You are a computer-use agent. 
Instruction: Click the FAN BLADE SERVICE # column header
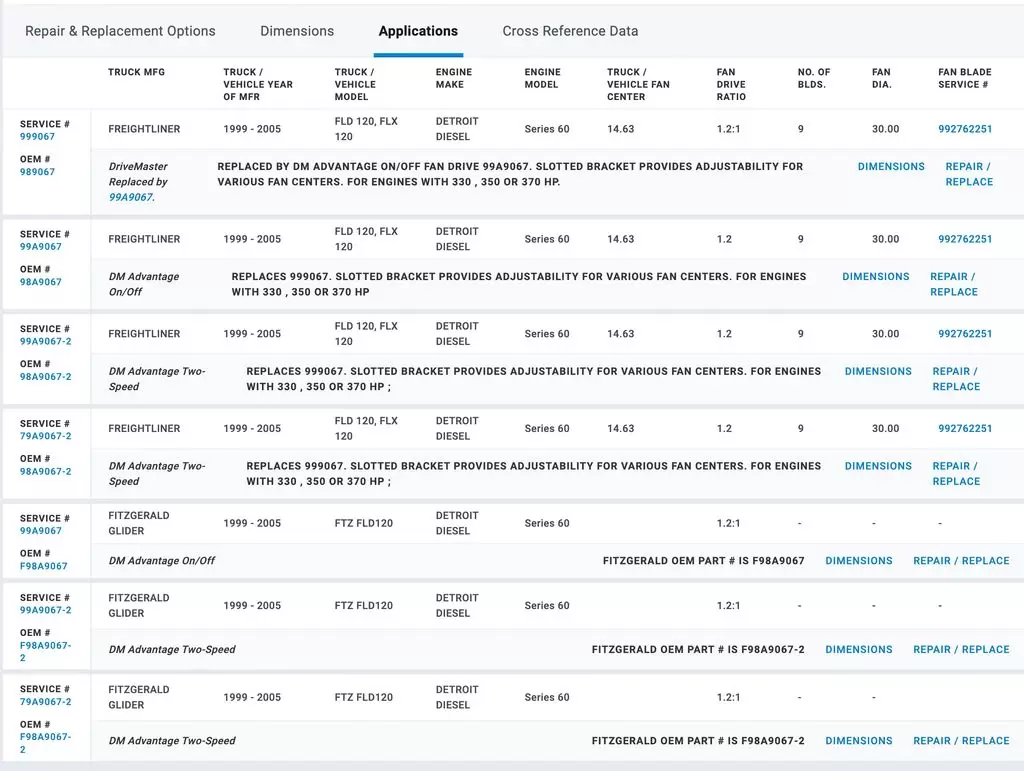pos(965,78)
